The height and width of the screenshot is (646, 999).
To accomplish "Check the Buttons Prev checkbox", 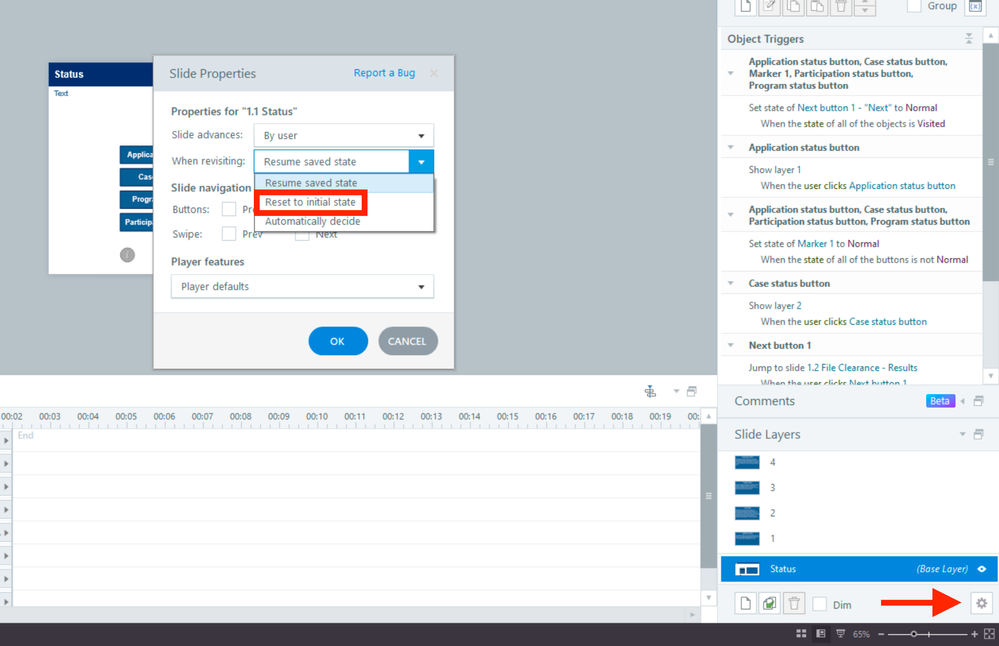I will (229, 209).
